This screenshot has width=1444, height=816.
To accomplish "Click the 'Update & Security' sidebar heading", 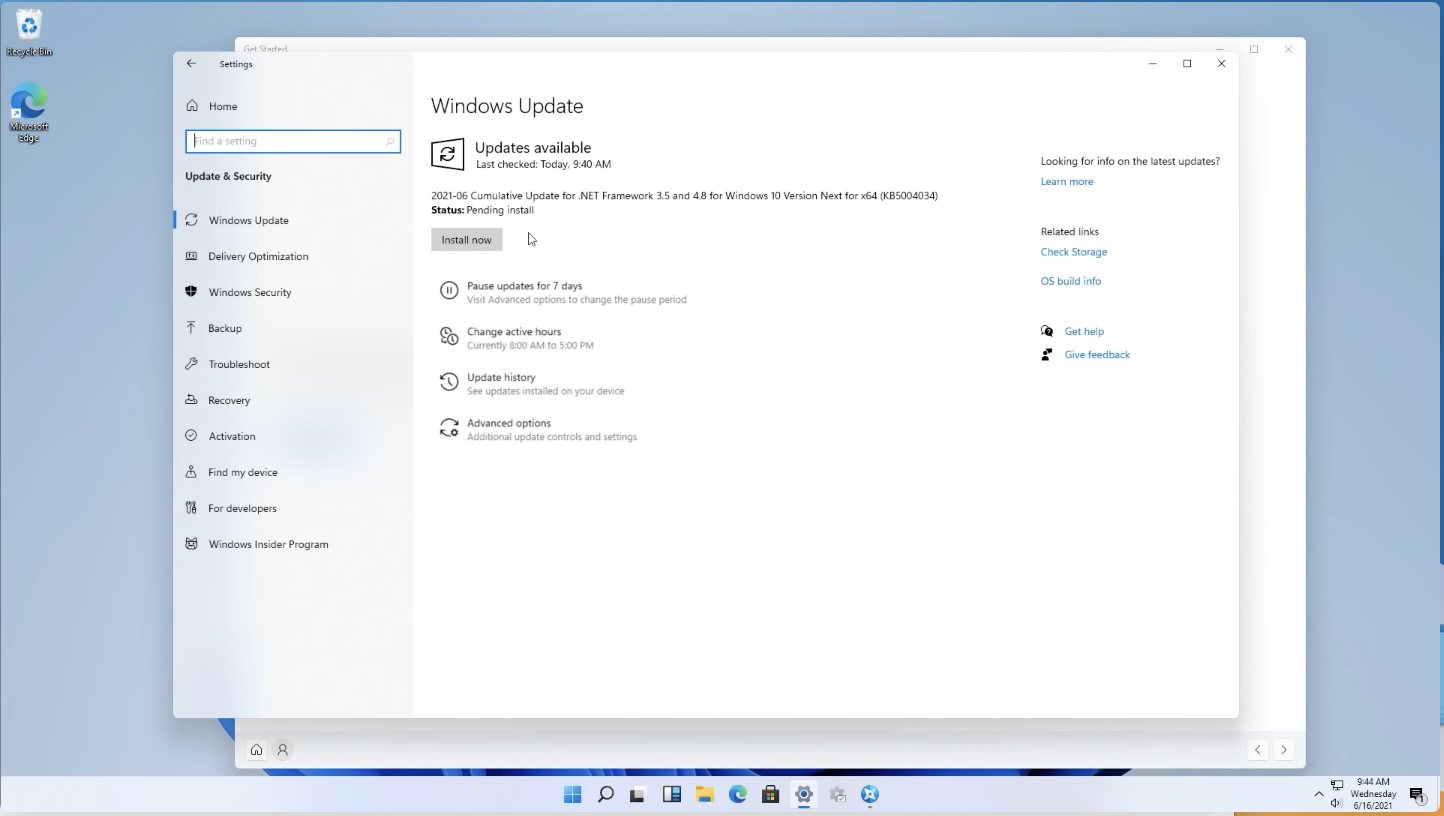I will pos(228,176).
